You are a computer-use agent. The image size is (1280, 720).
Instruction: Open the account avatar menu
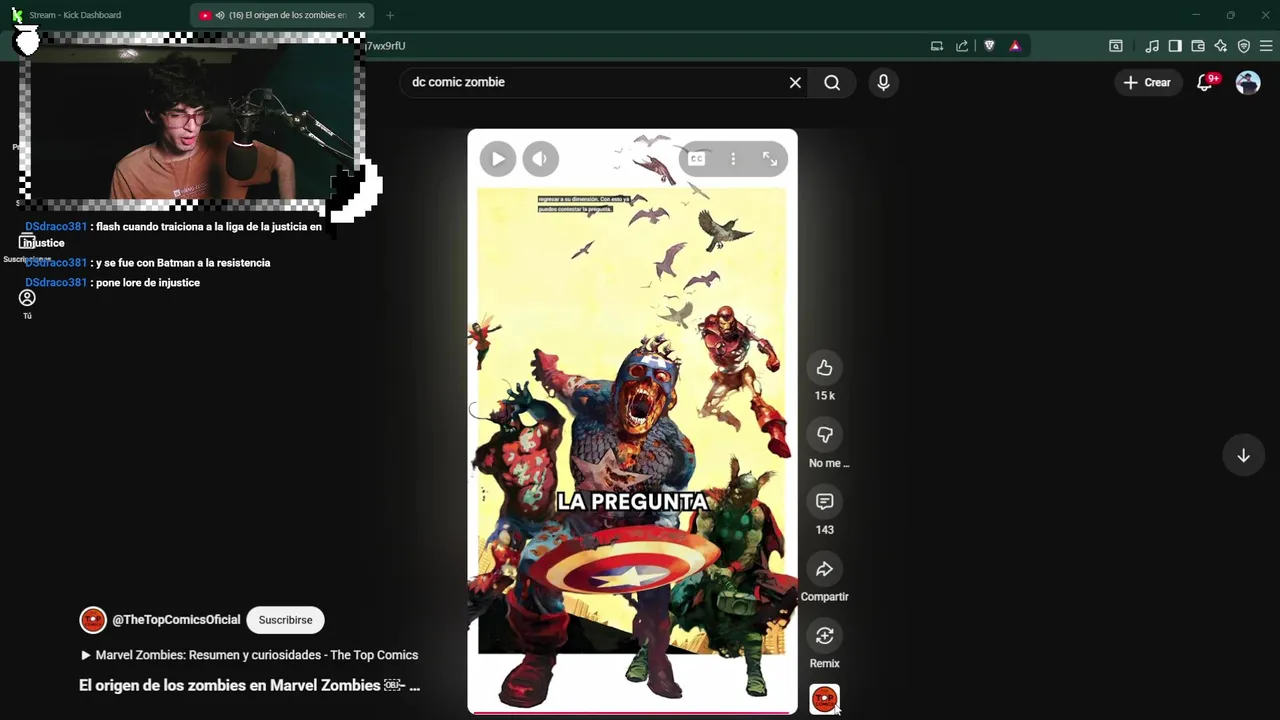coord(1248,83)
